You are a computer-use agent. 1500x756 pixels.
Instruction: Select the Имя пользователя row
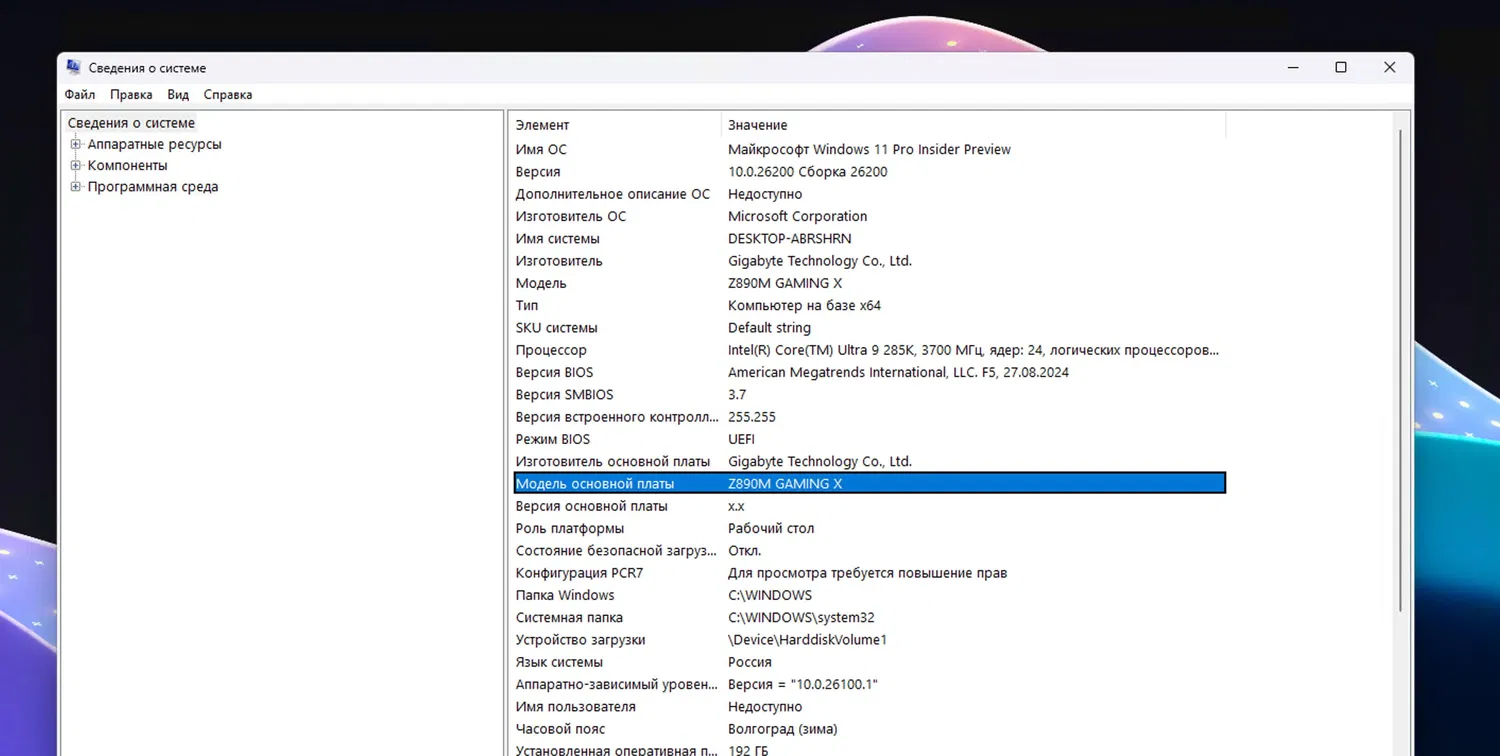coord(869,707)
